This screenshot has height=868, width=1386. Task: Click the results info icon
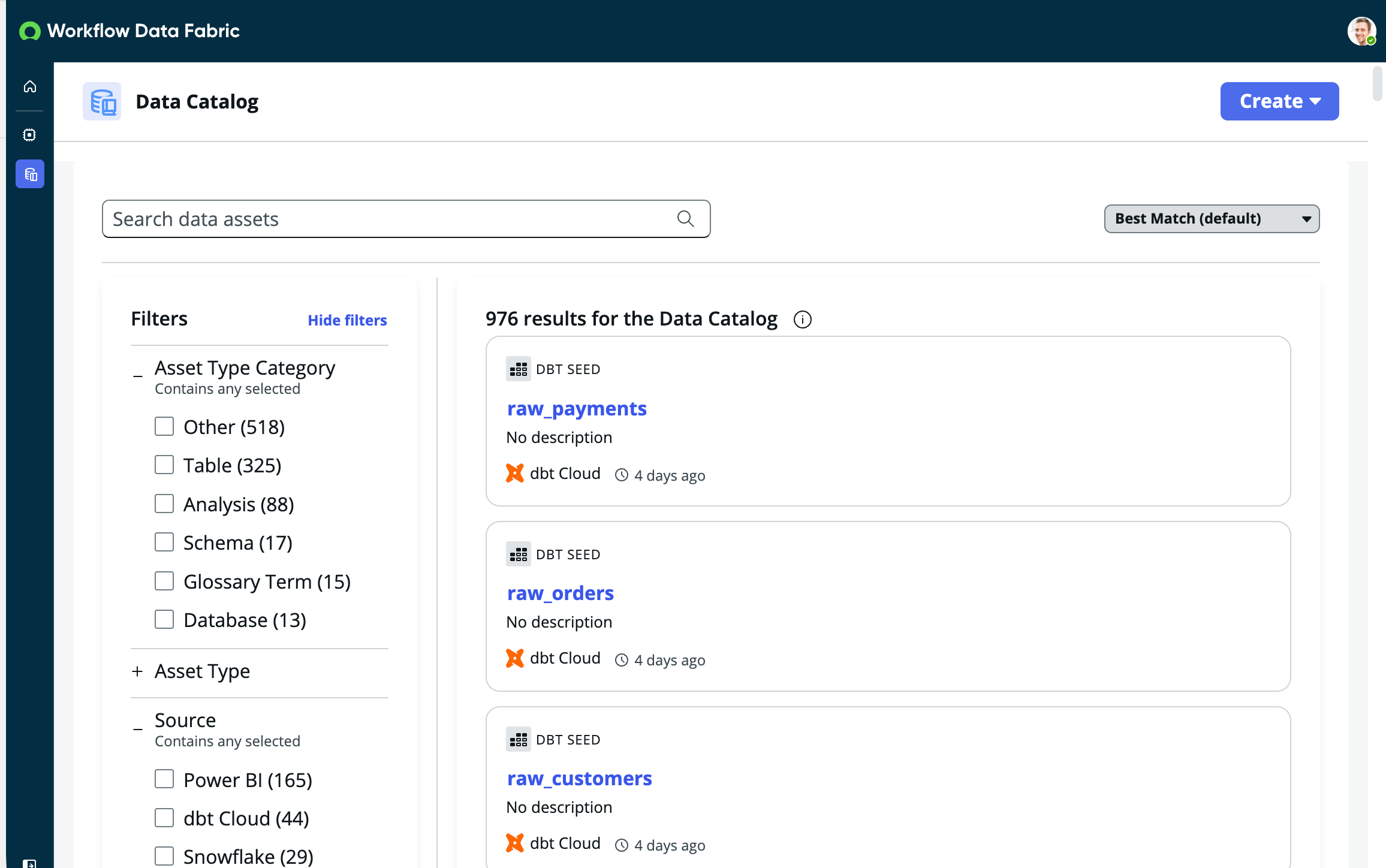pos(802,320)
